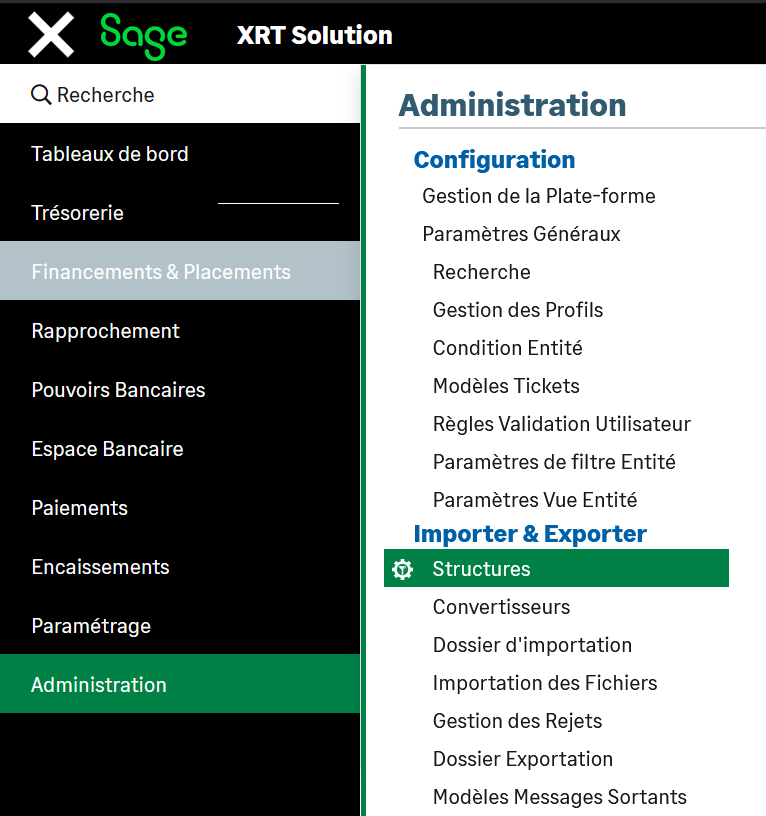This screenshot has width=766, height=816.
Task: Open Gestion des Profils link
Action: (x=518, y=310)
